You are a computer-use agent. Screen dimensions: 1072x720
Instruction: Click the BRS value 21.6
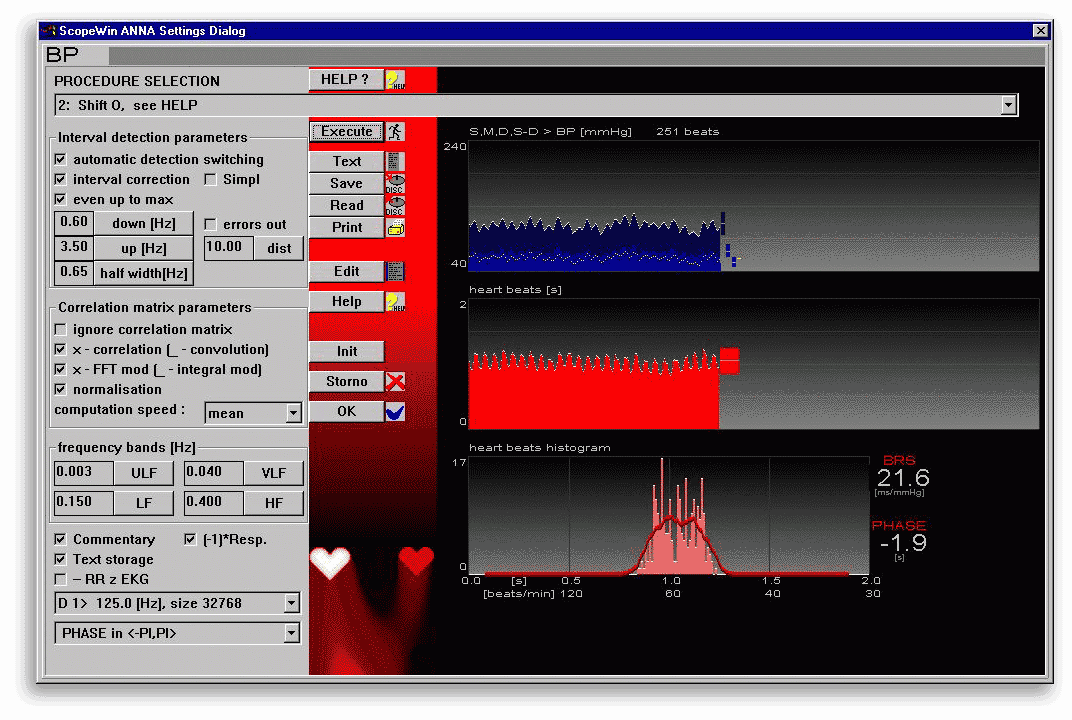tap(902, 478)
